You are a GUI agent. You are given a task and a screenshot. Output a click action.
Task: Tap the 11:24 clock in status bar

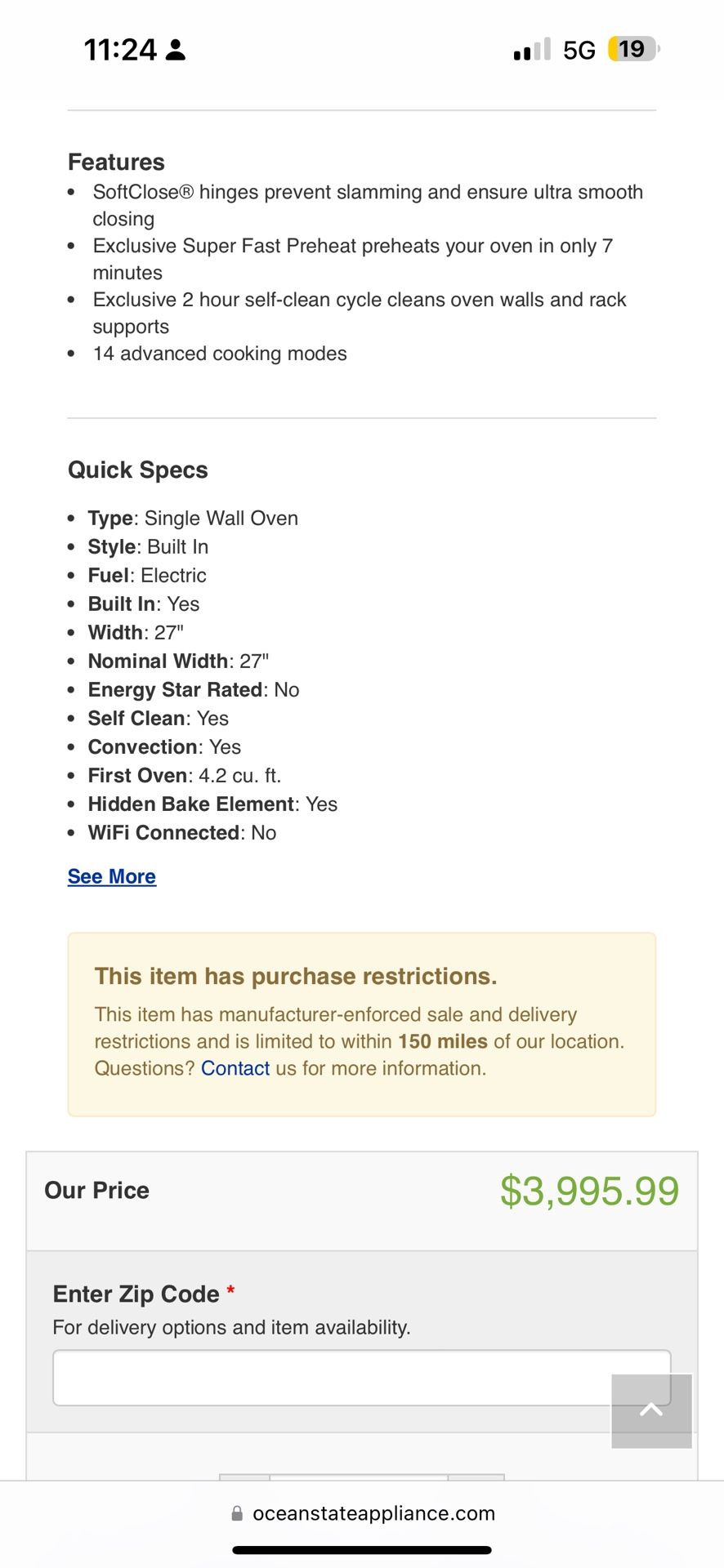coord(120,50)
